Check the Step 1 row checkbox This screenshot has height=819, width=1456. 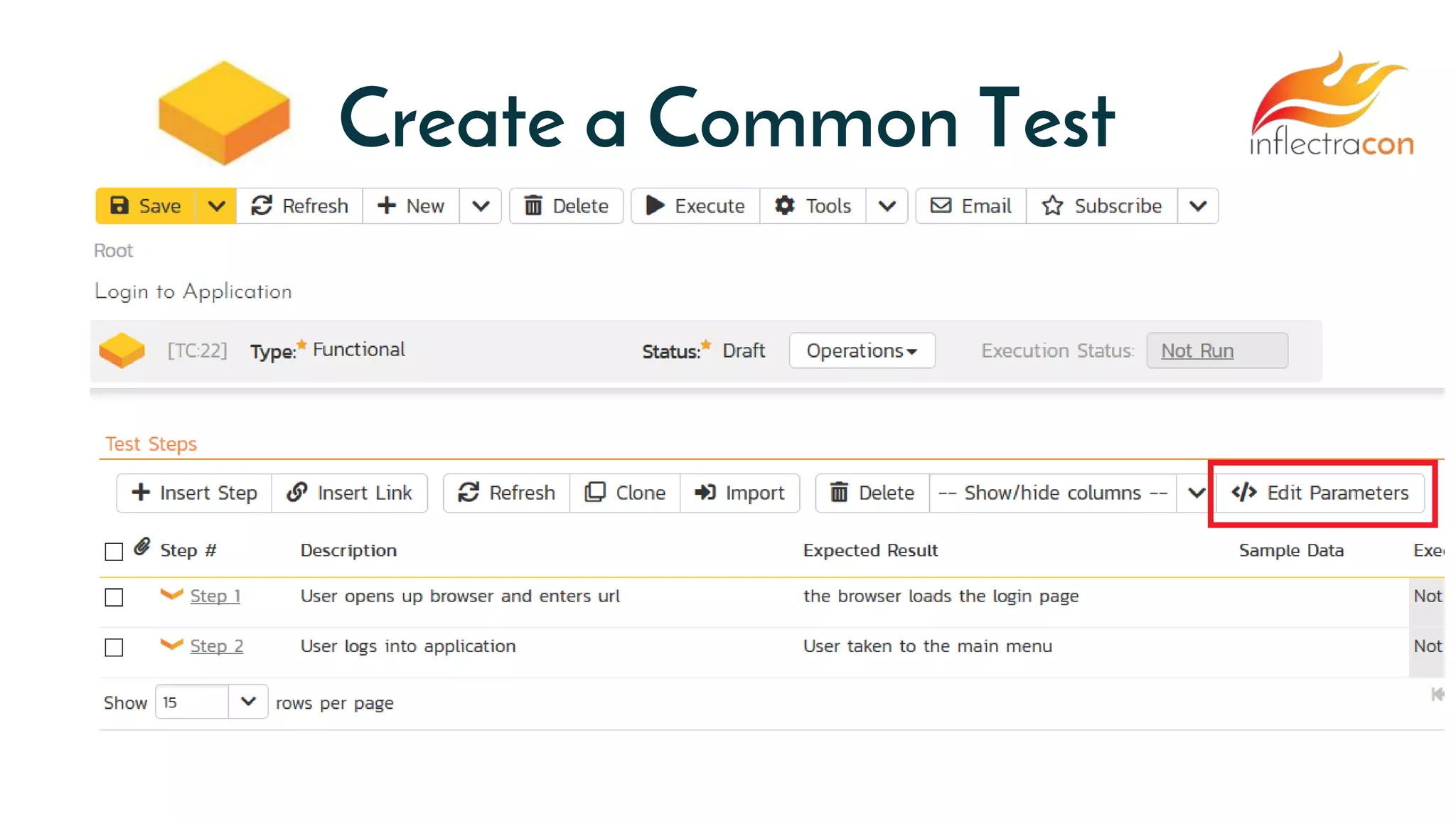[x=114, y=597]
